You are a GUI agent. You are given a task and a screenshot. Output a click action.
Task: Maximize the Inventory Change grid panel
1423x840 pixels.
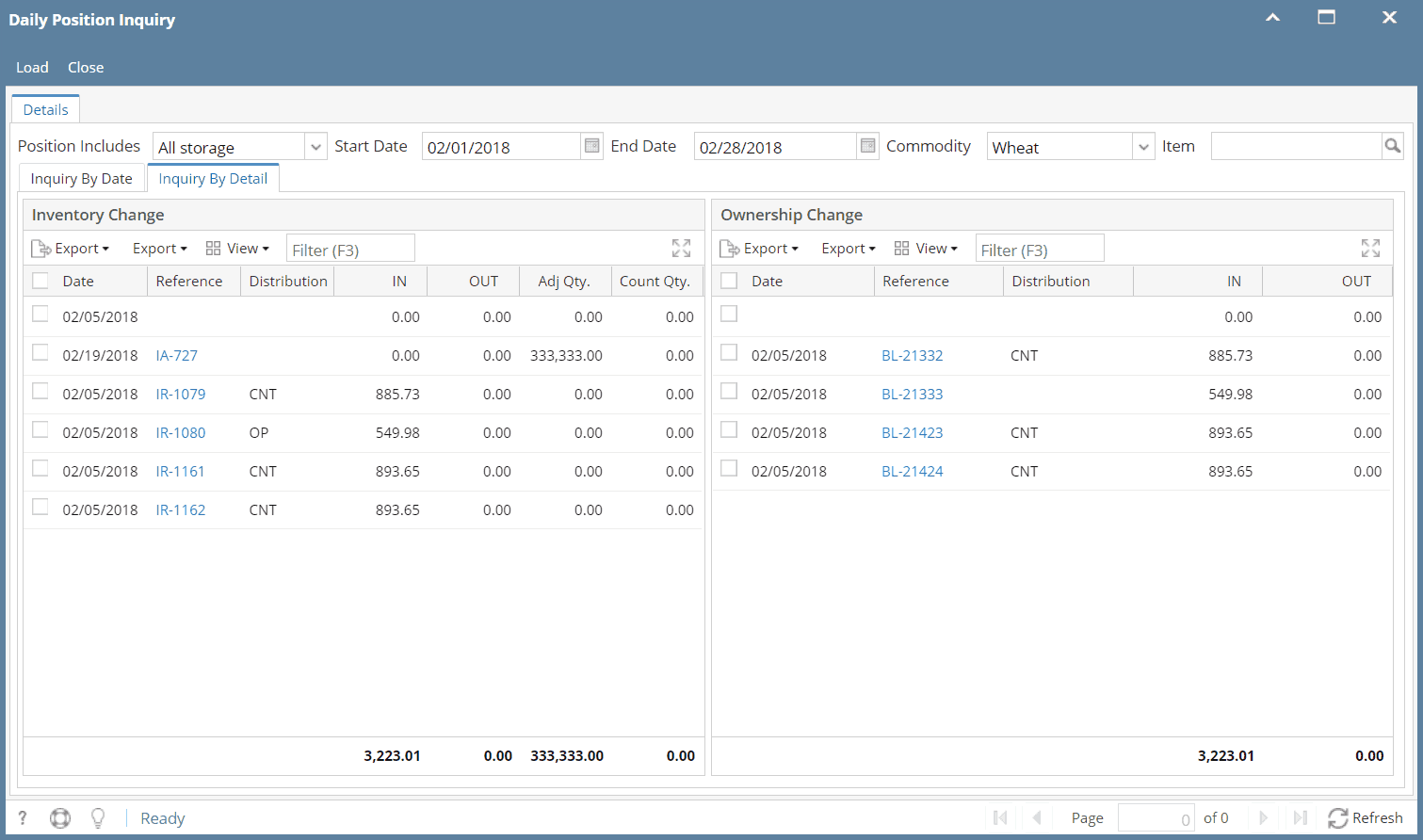click(x=681, y=249)
